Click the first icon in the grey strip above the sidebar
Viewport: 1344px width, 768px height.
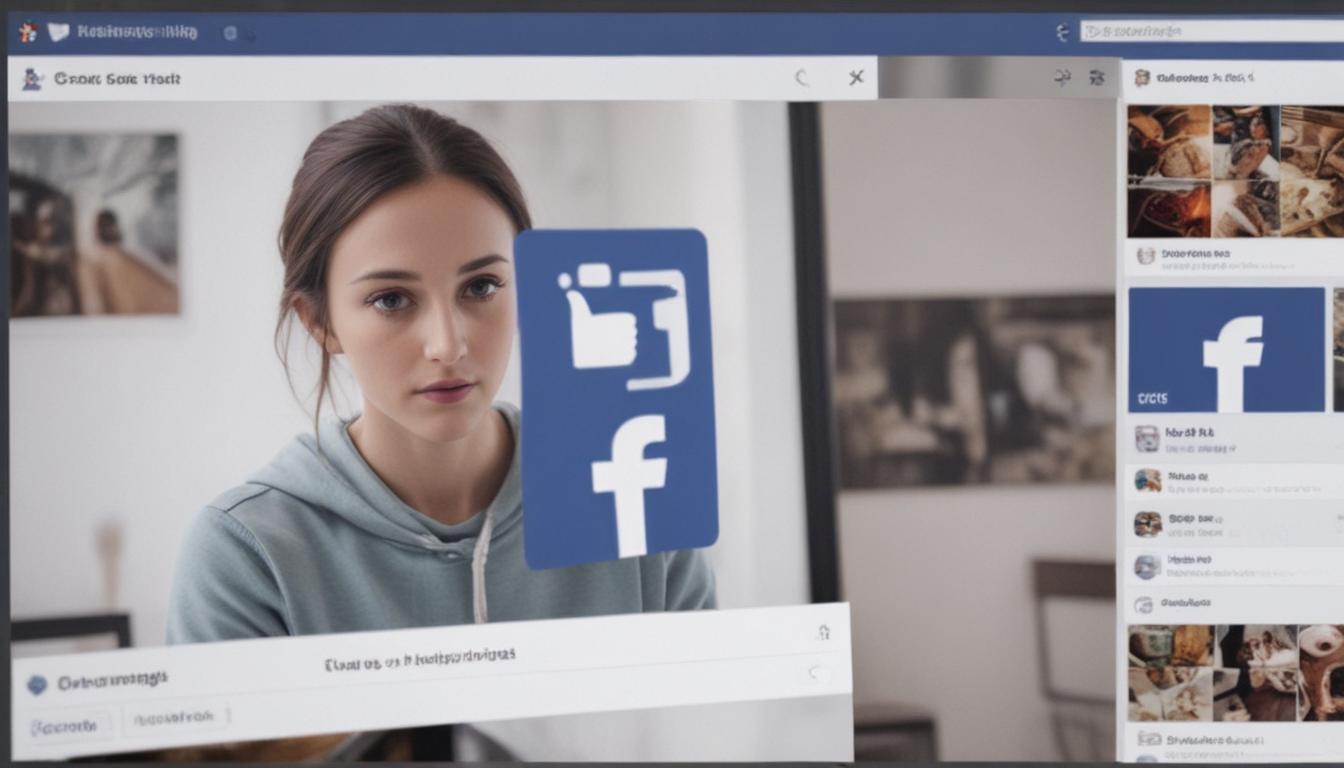tap(1062, 77)
